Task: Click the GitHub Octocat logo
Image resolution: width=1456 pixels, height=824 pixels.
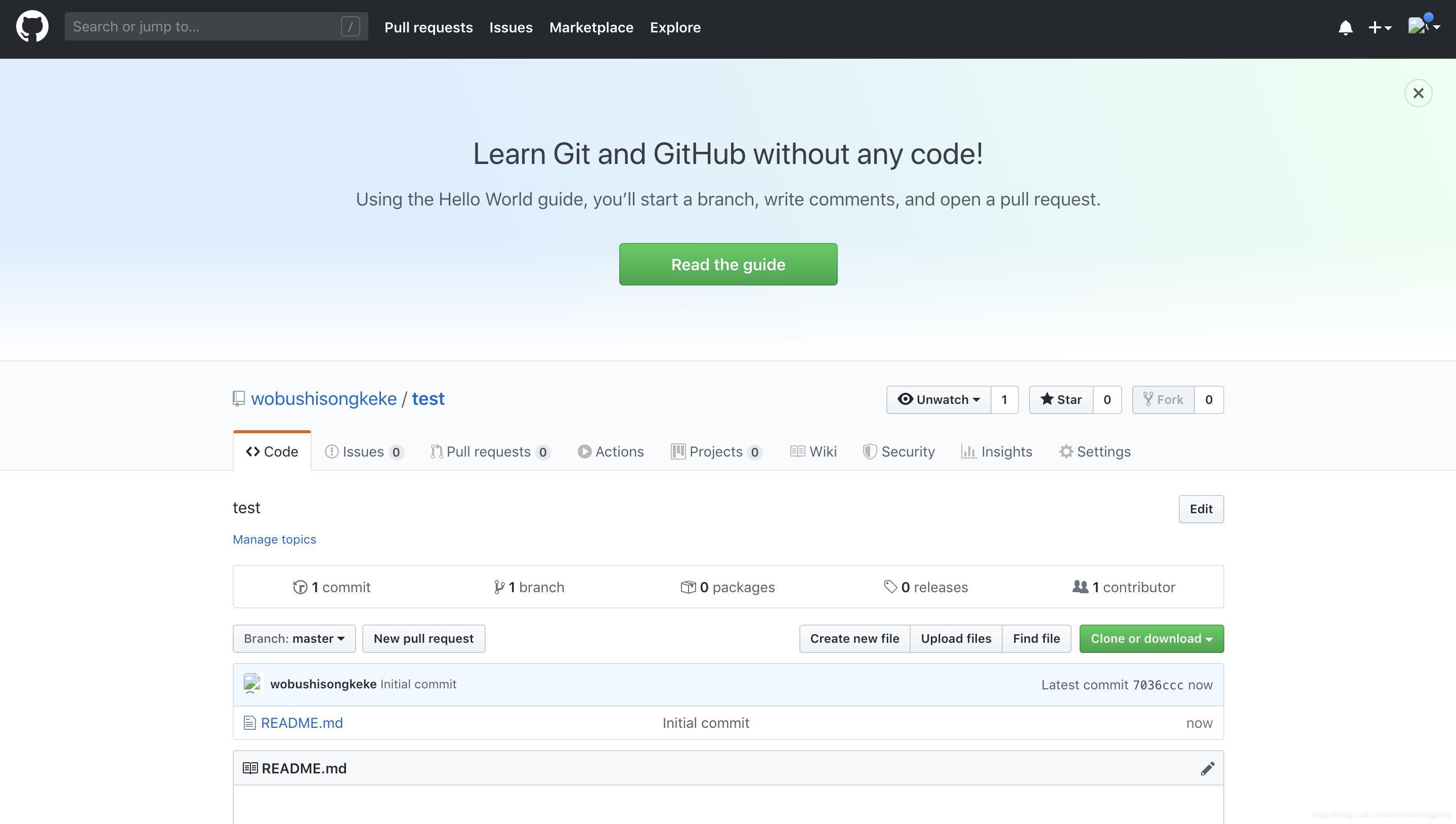Action: (x=32, y=27)
